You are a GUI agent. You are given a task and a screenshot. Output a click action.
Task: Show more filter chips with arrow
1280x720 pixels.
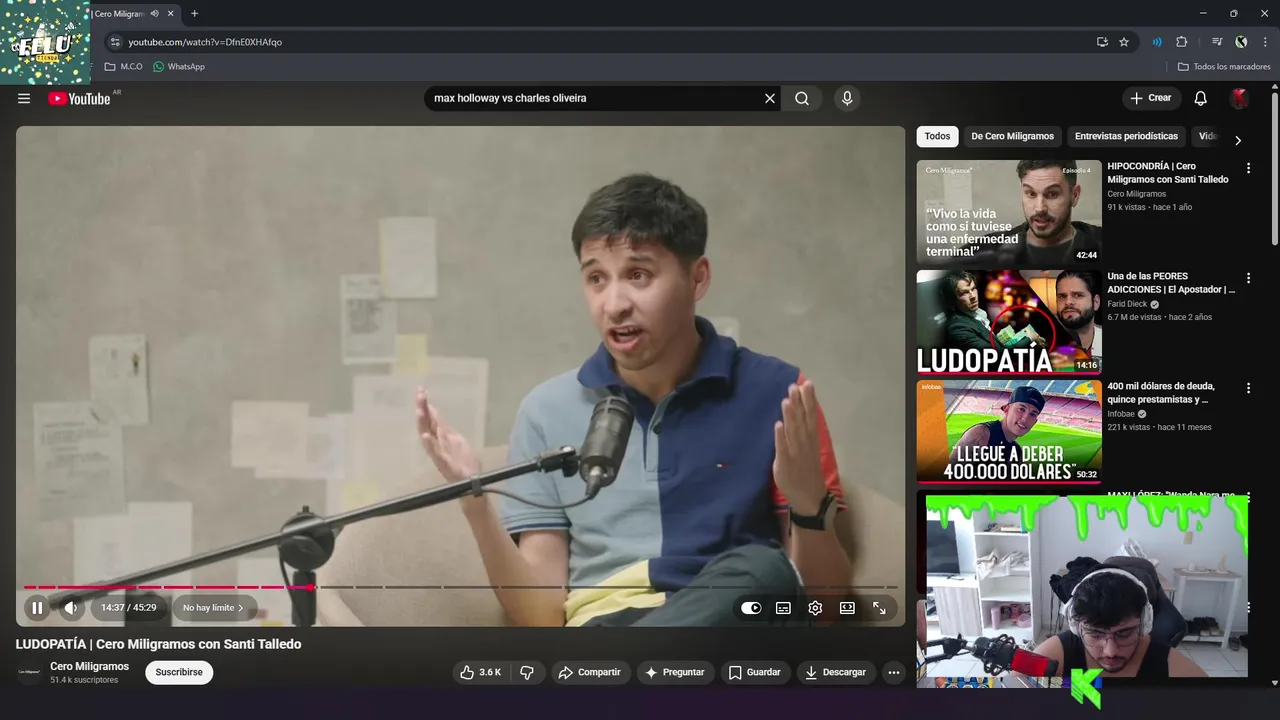point(1238,140)
